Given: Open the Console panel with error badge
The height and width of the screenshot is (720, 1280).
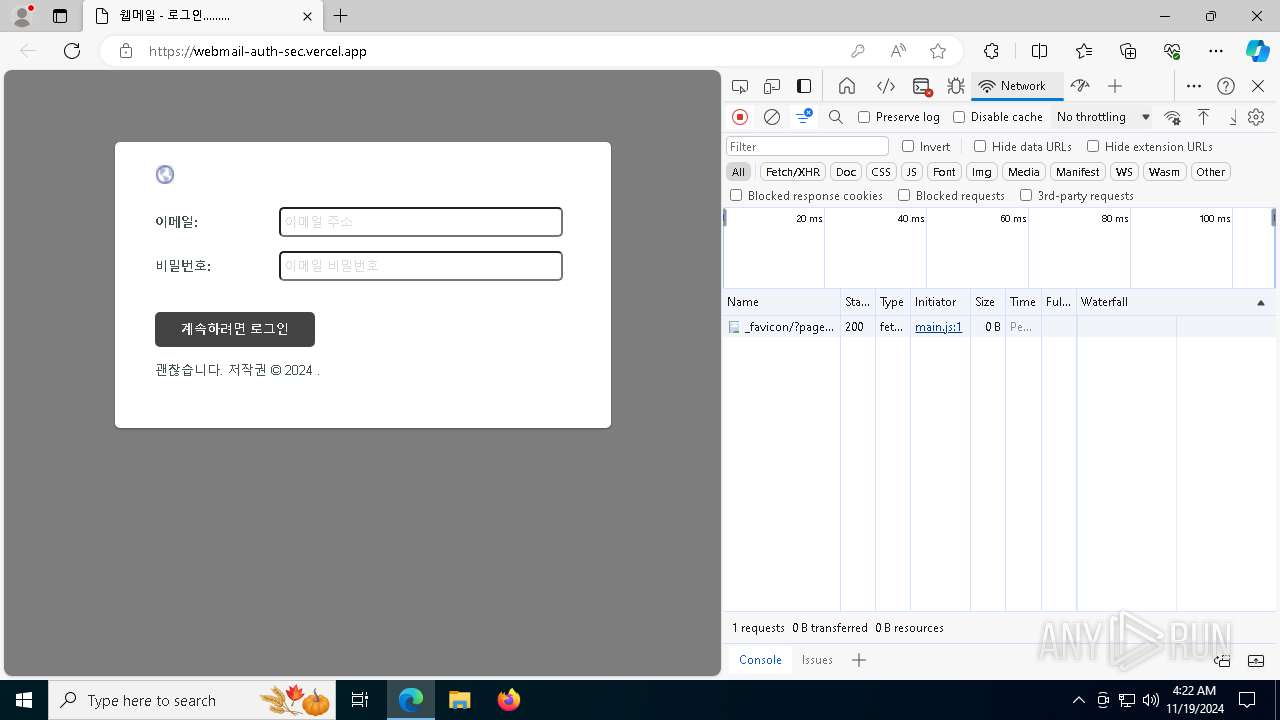Looking at the screenshot, I should [922, 86].
